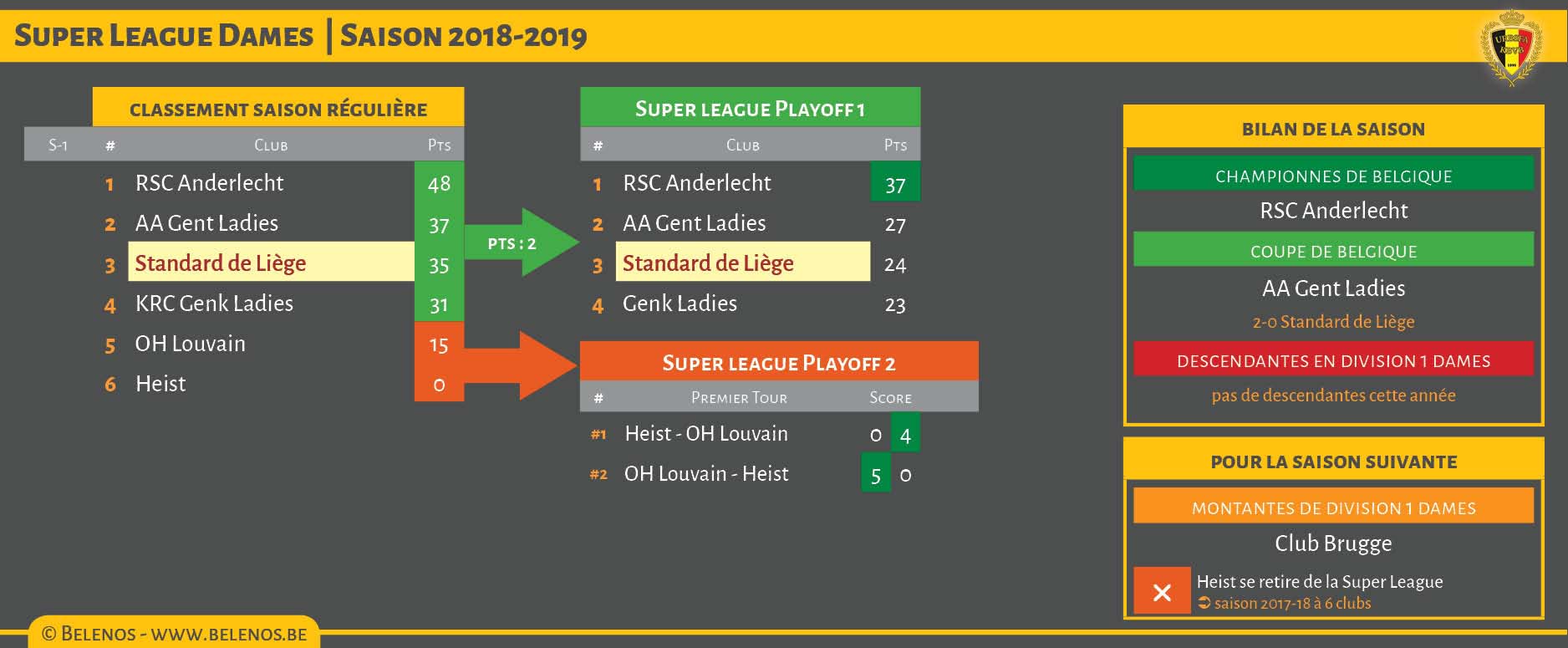
Task: Click the red Descendantes en Division 1 Dames banner
Action: [1333, 360]
